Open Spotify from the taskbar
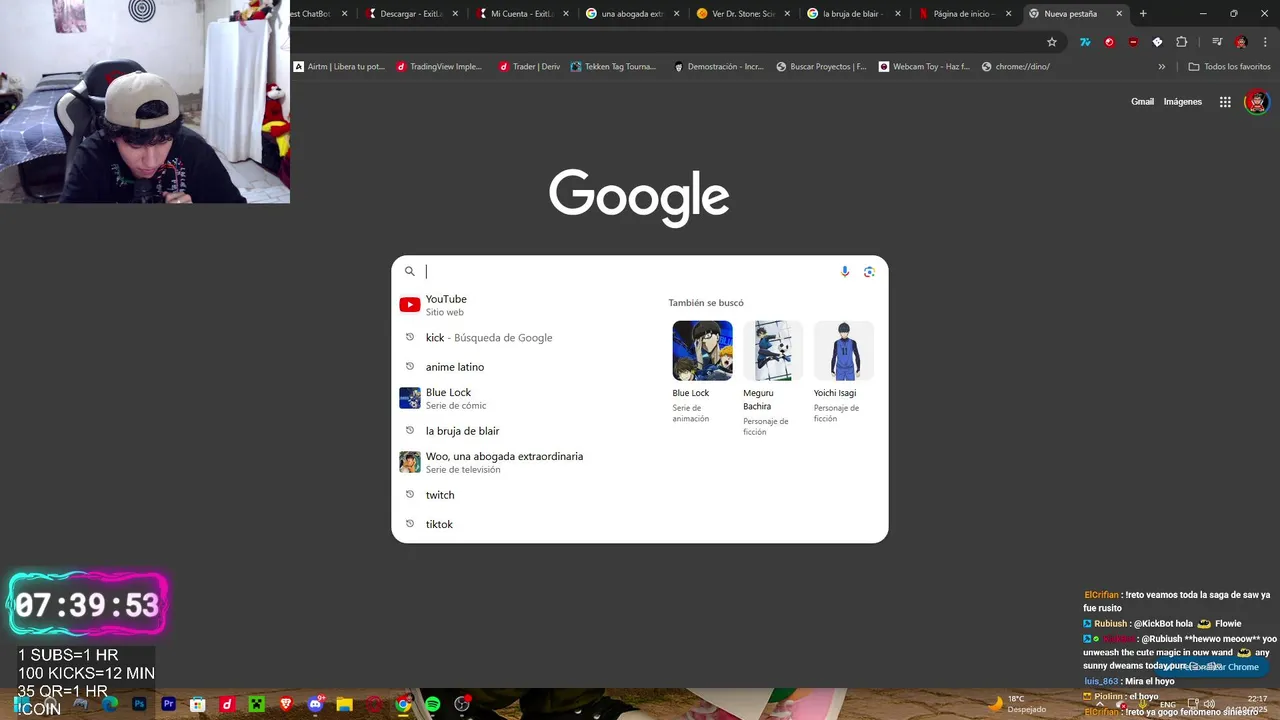The width and height of the screenshot is (1280, 720). tap(433, 704)
